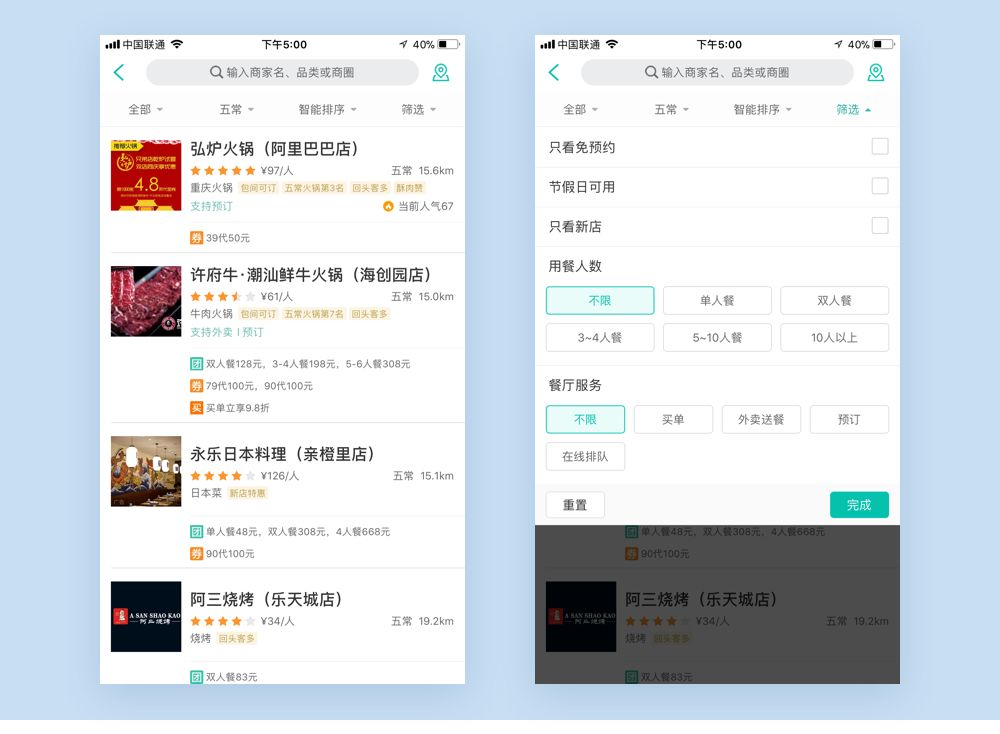Select 3~4人餐 party size option

click(x=600, y=337)
